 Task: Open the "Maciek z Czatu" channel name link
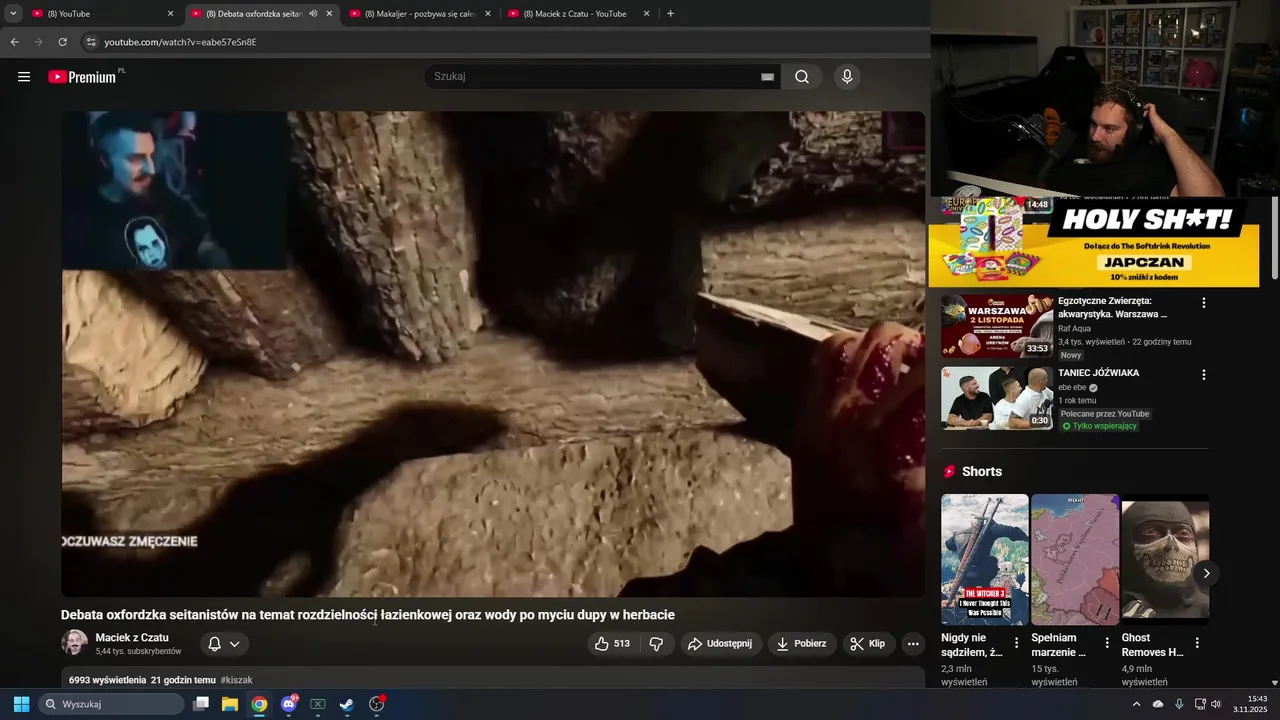click(x=132, y=637)
